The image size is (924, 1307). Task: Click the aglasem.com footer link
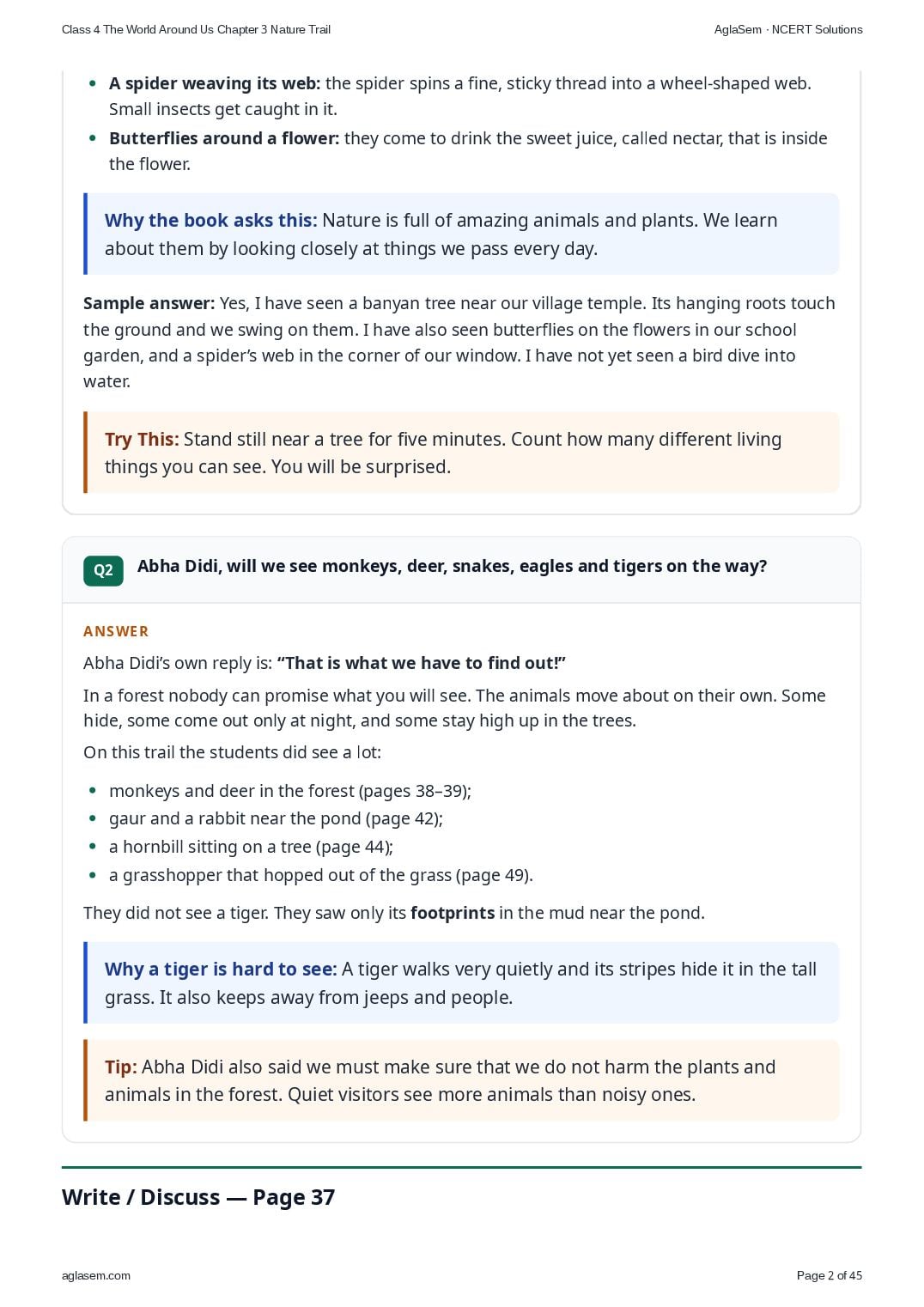click(96, 1275)
